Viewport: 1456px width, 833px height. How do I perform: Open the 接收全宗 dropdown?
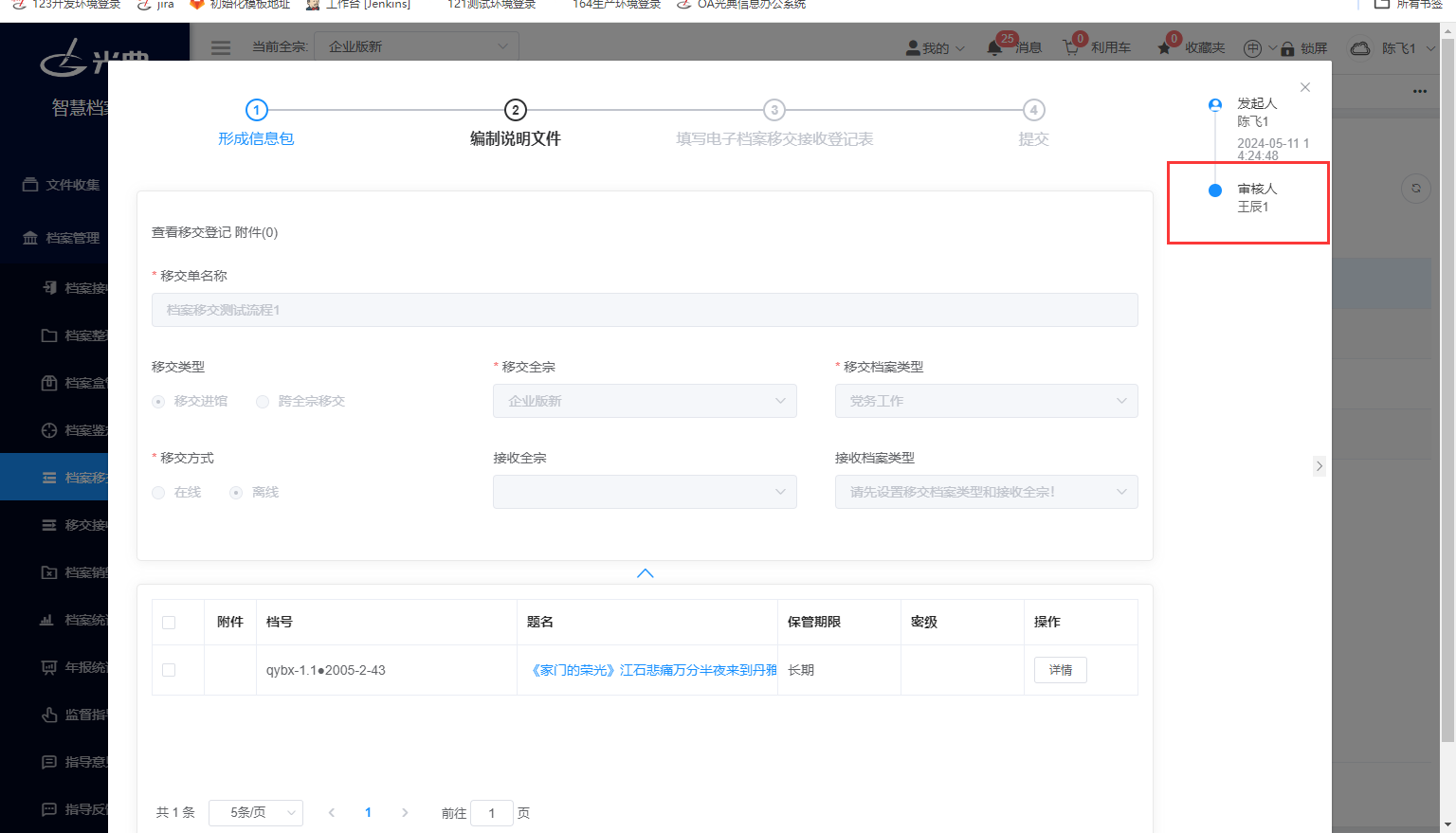point(645,492)
